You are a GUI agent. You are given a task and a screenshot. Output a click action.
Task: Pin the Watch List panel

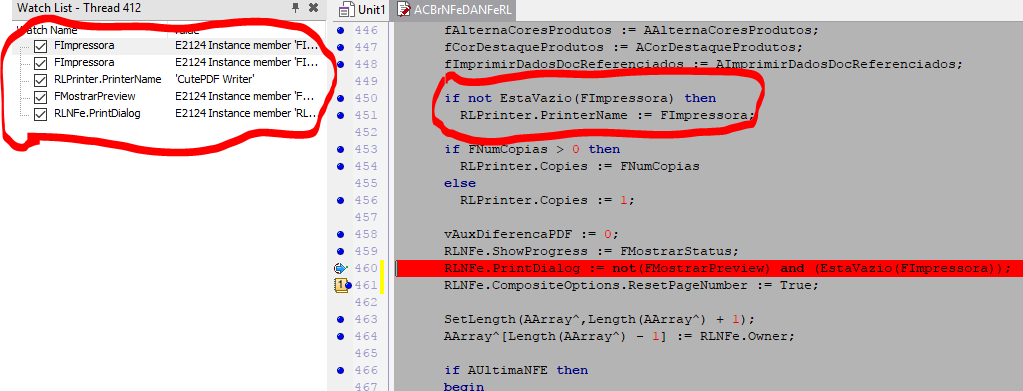coord(296,8)
